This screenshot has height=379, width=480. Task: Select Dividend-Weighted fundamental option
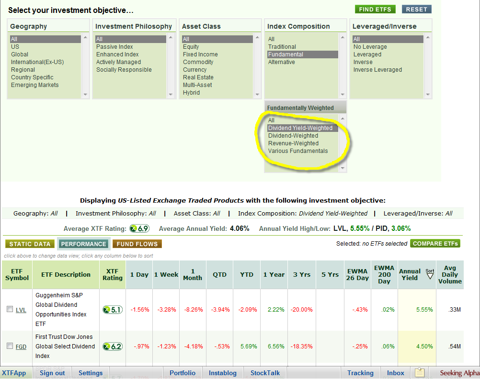pyautogui.click(x=293, y=136)
